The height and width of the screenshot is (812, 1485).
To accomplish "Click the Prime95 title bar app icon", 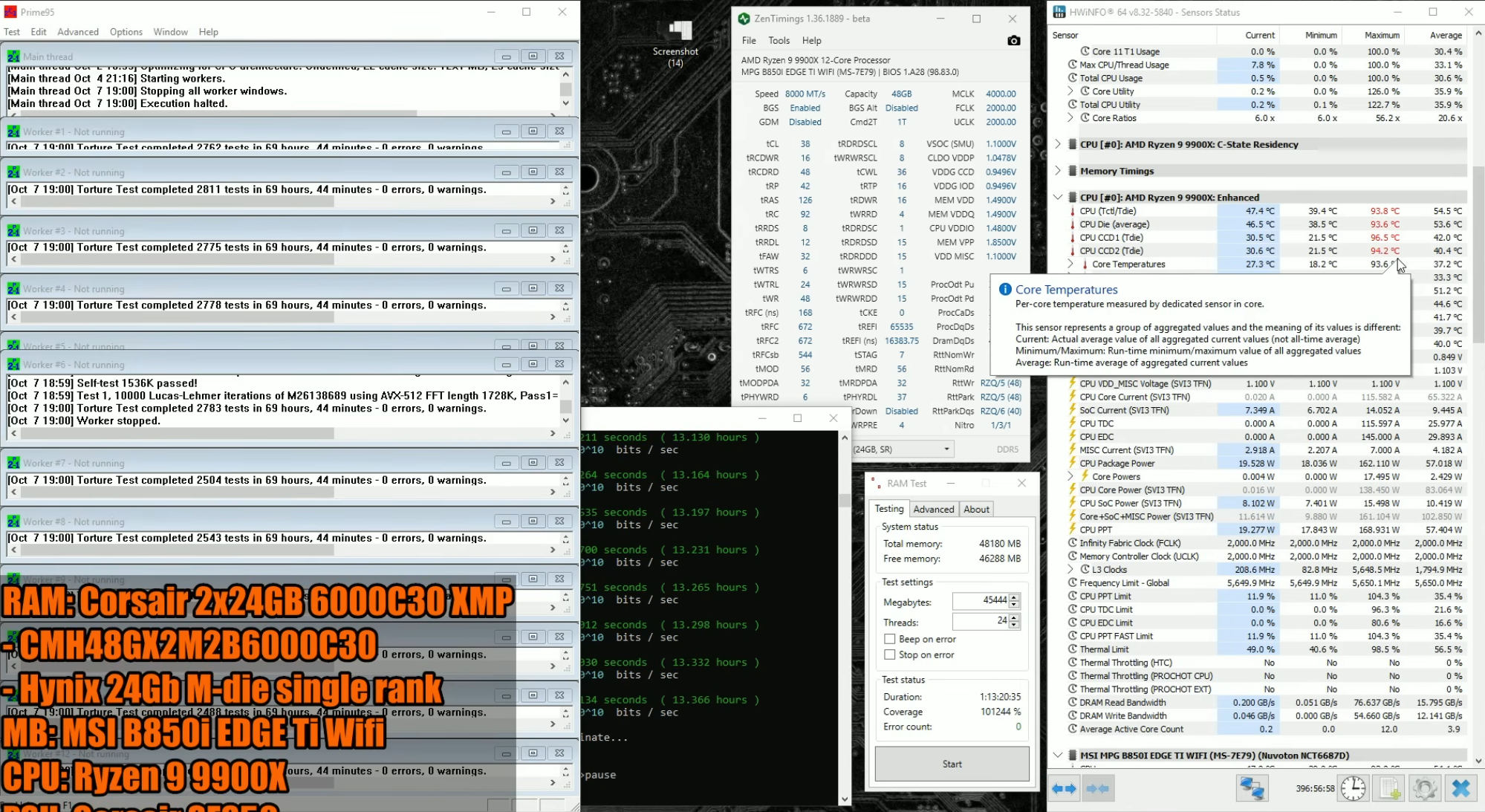I will 10,12.
